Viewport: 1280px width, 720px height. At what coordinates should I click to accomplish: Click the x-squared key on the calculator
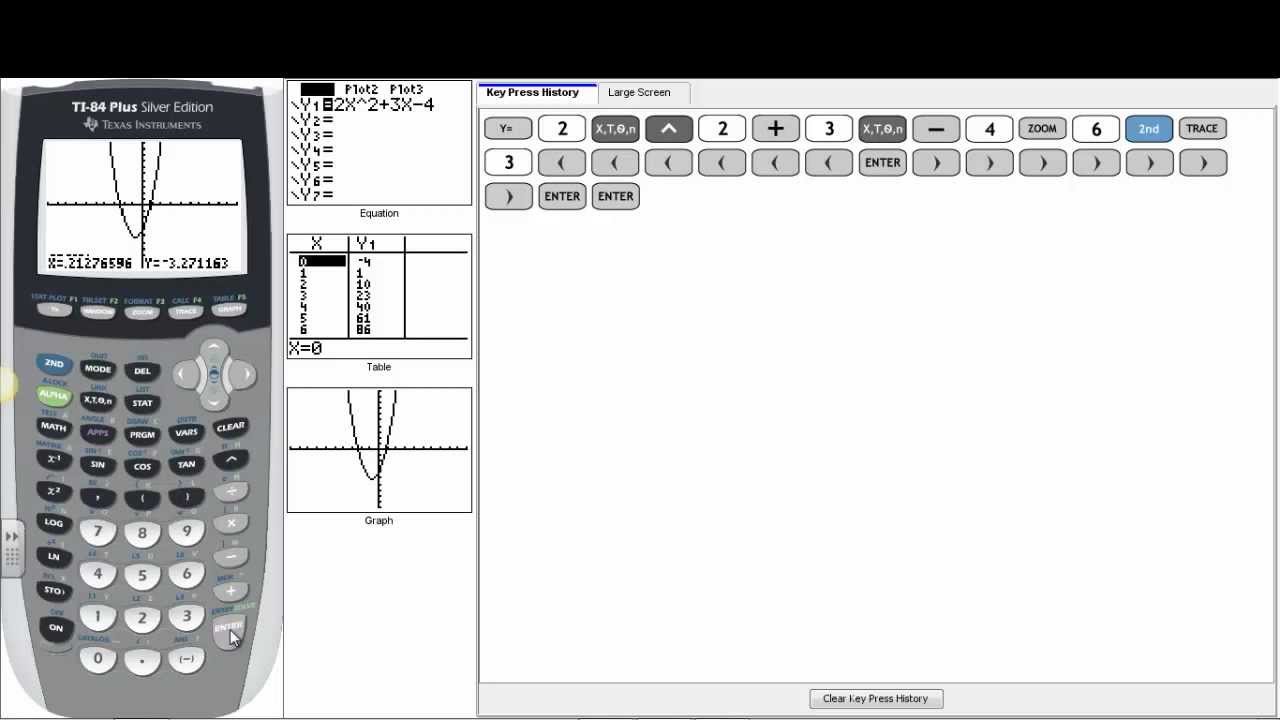tap(54, 491)
